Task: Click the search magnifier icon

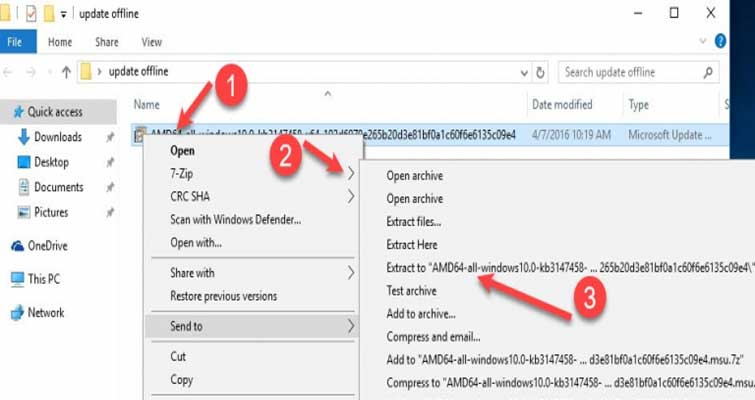Action: point(708,73)
